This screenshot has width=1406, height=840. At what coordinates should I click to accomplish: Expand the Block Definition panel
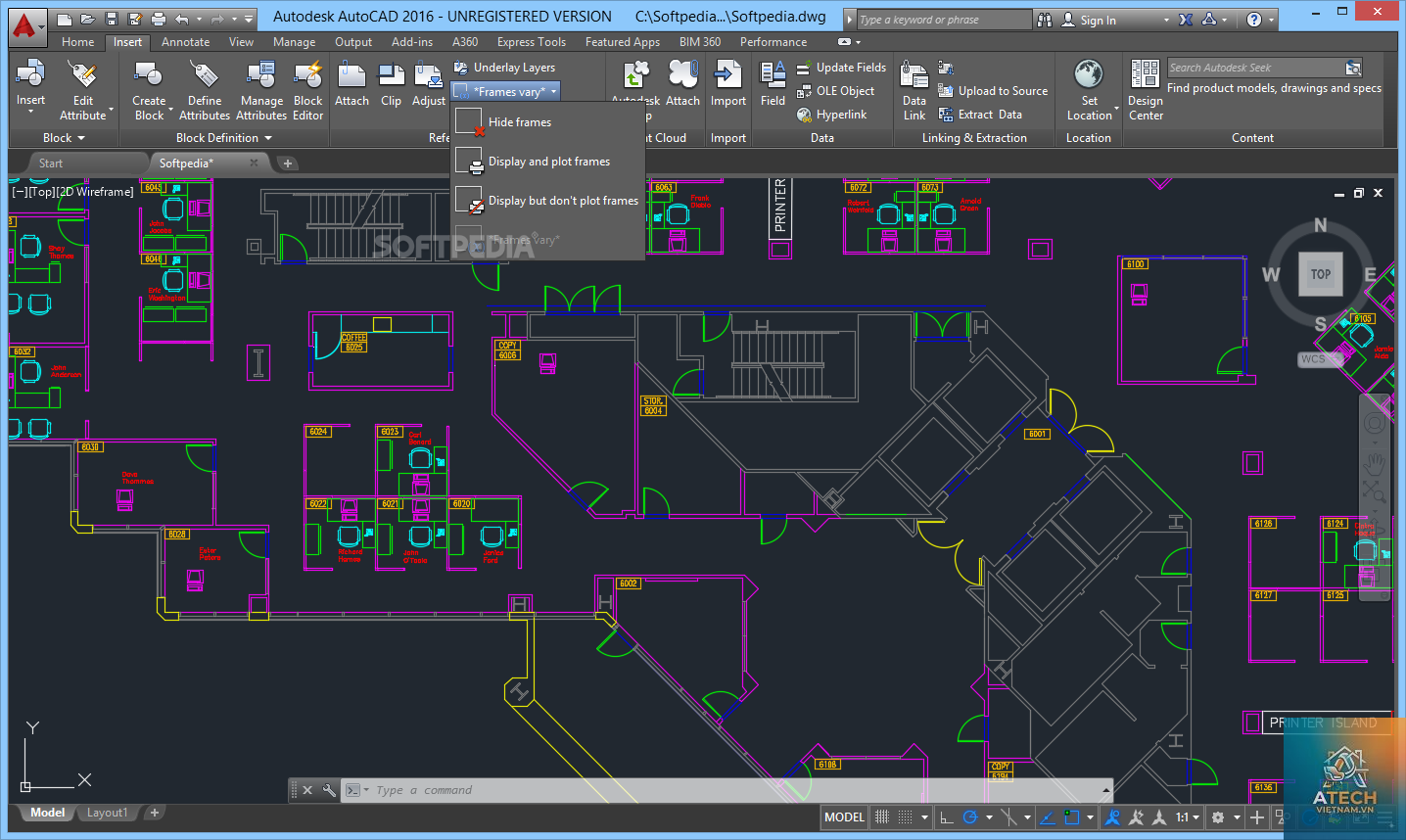coord(224,138)
